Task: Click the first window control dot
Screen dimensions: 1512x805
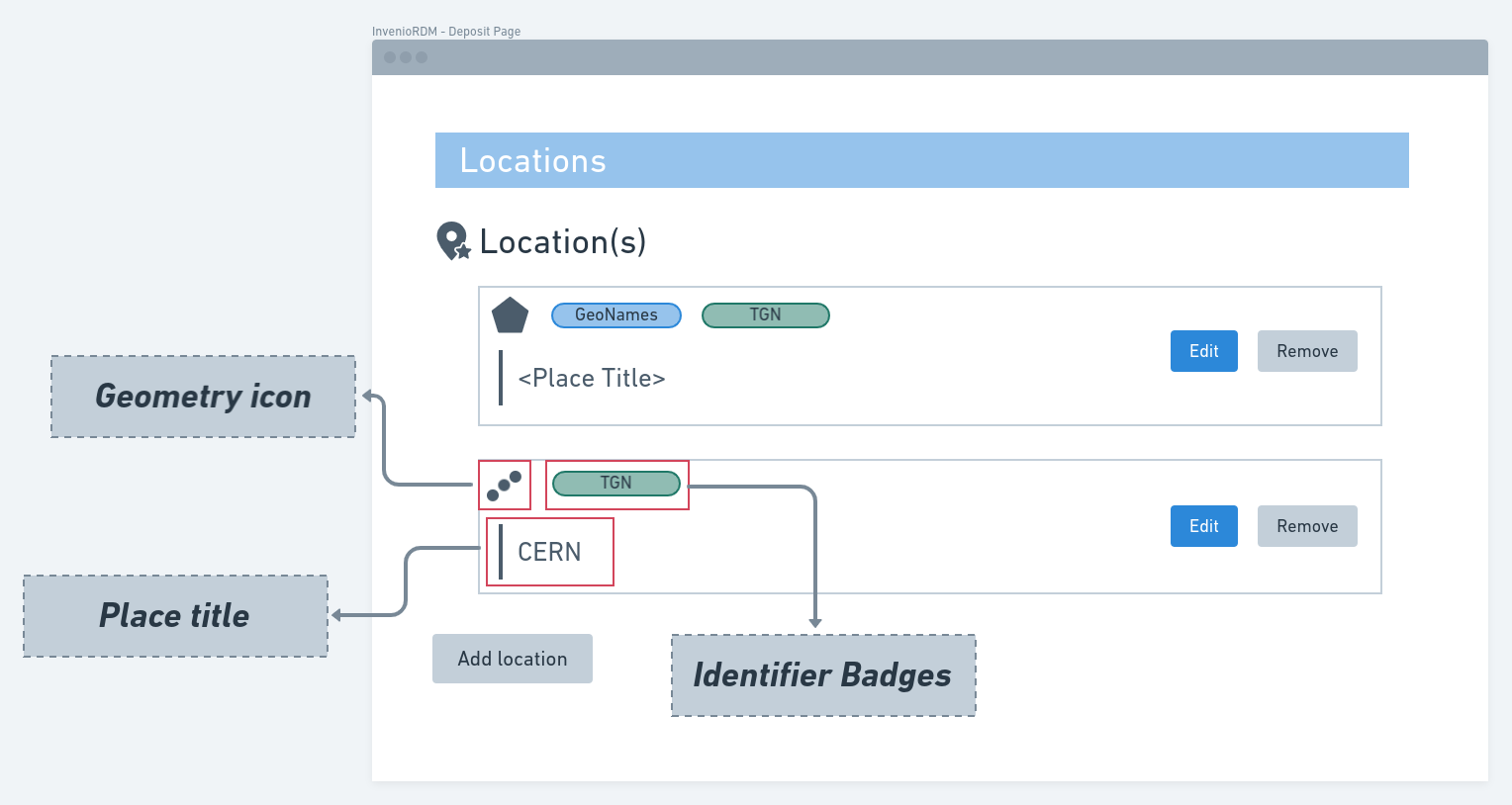Action: 390,57
